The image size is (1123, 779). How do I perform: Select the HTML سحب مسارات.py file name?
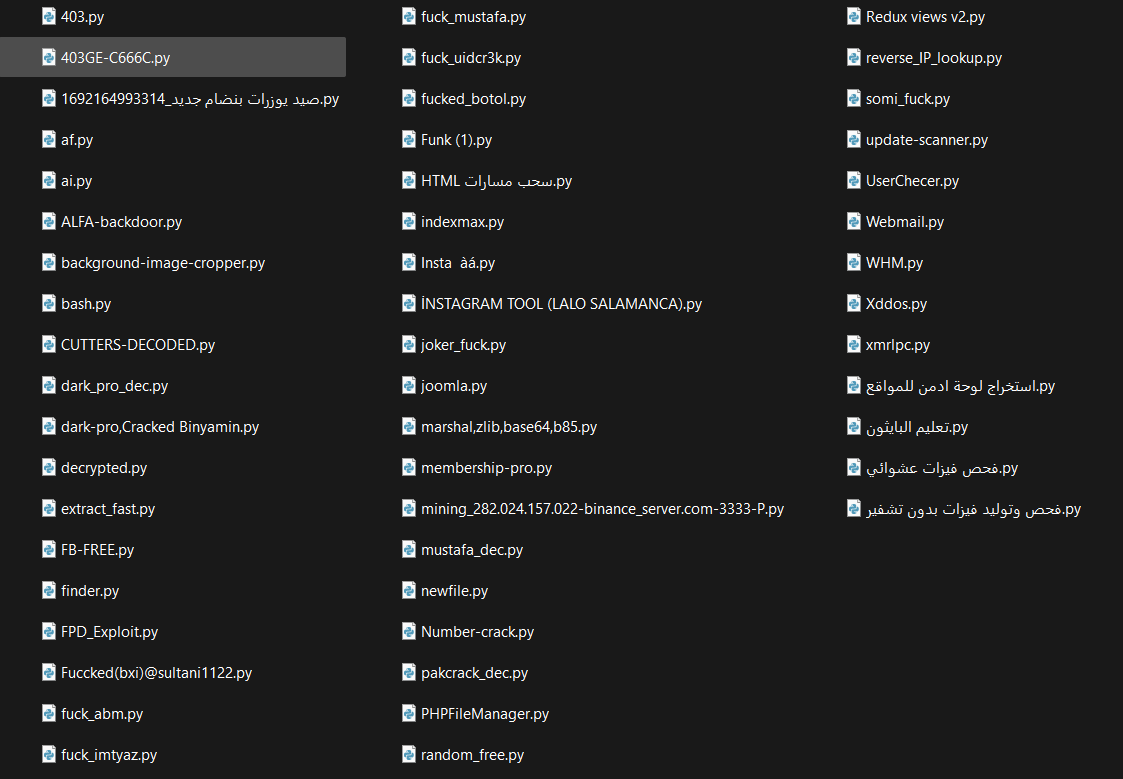pyautogui.click(x=496, y=181)
